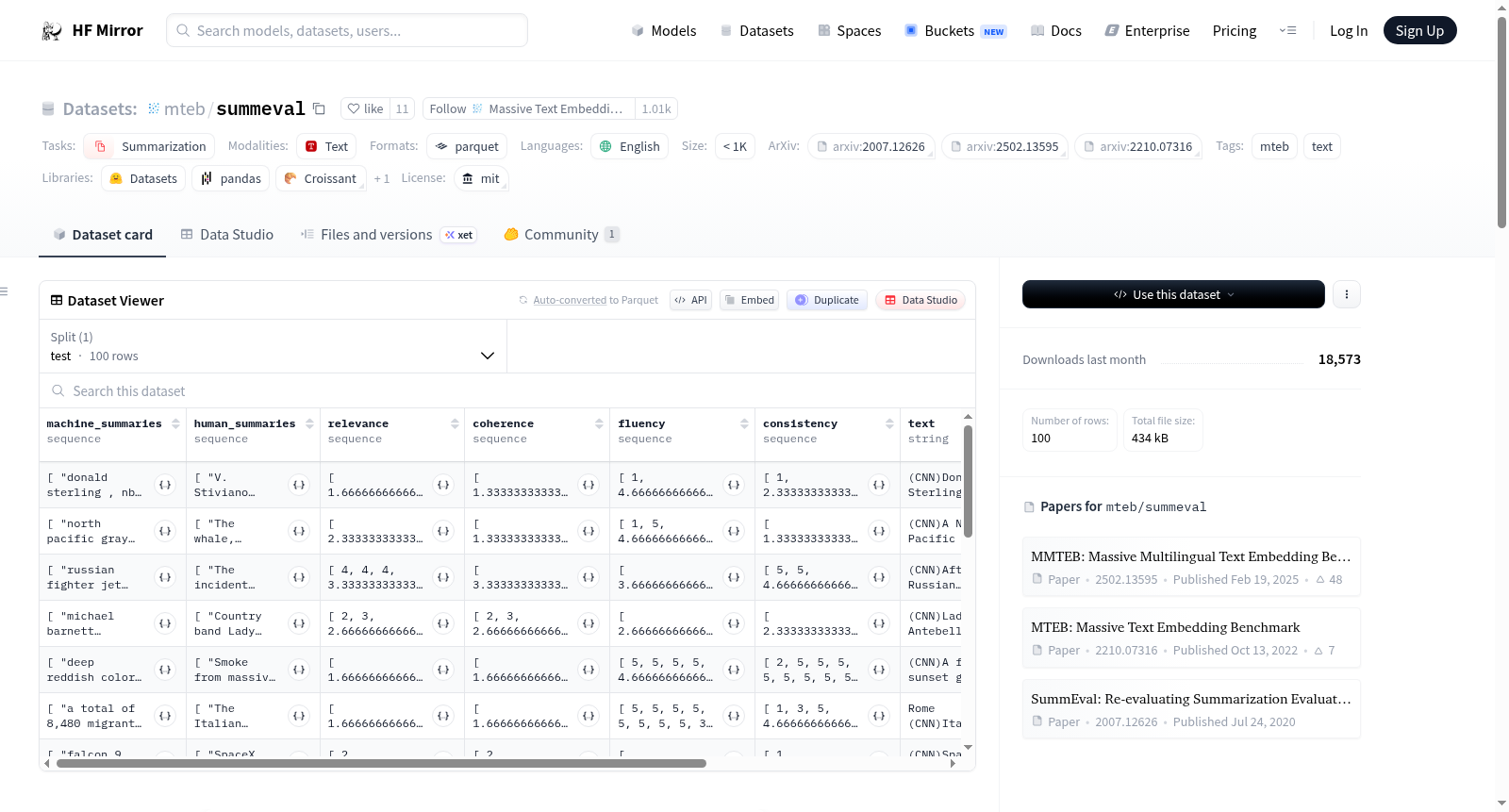The height and width of the screenshot is (812, 1509).
Task: Open the Split test dropdown
Action: tap(274, 346)
